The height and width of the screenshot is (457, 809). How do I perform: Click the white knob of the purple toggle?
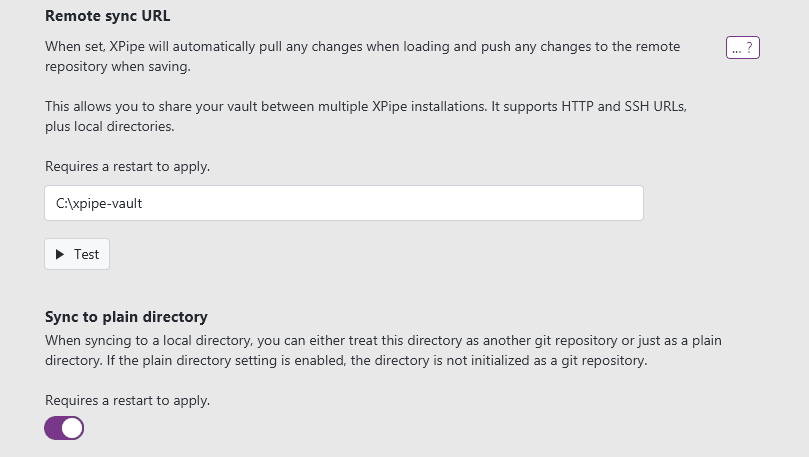click(x=72, y=428)
